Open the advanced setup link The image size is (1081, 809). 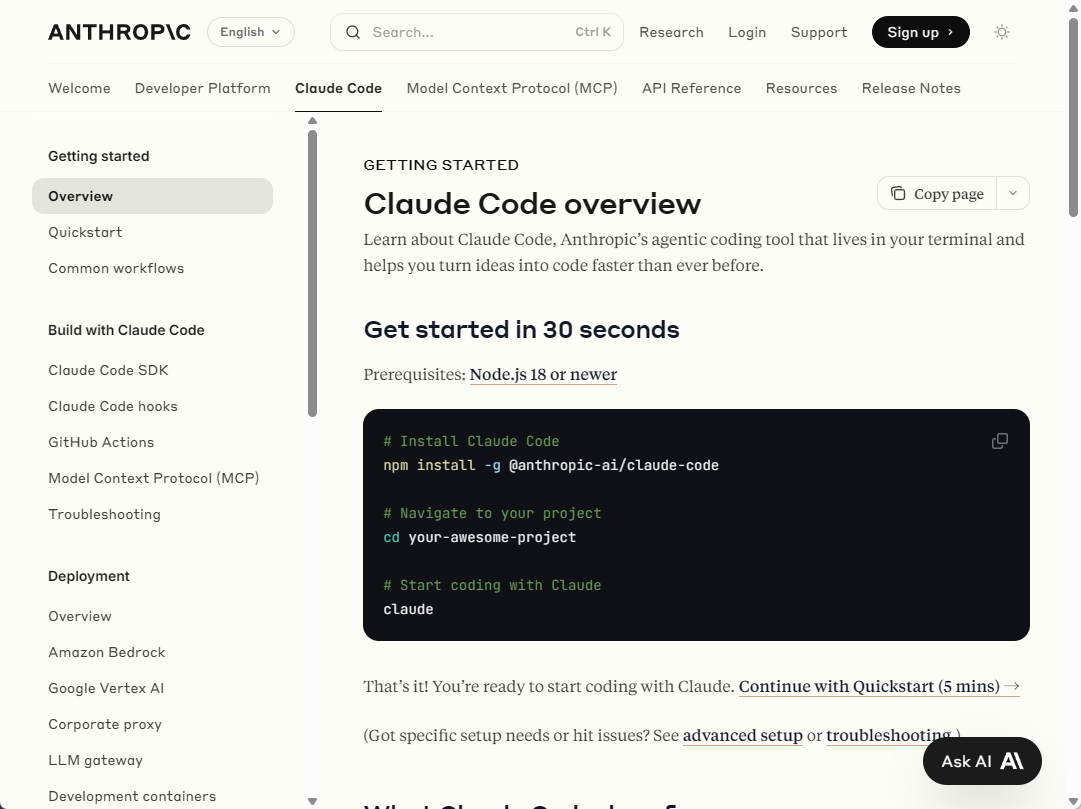[742, 735]
